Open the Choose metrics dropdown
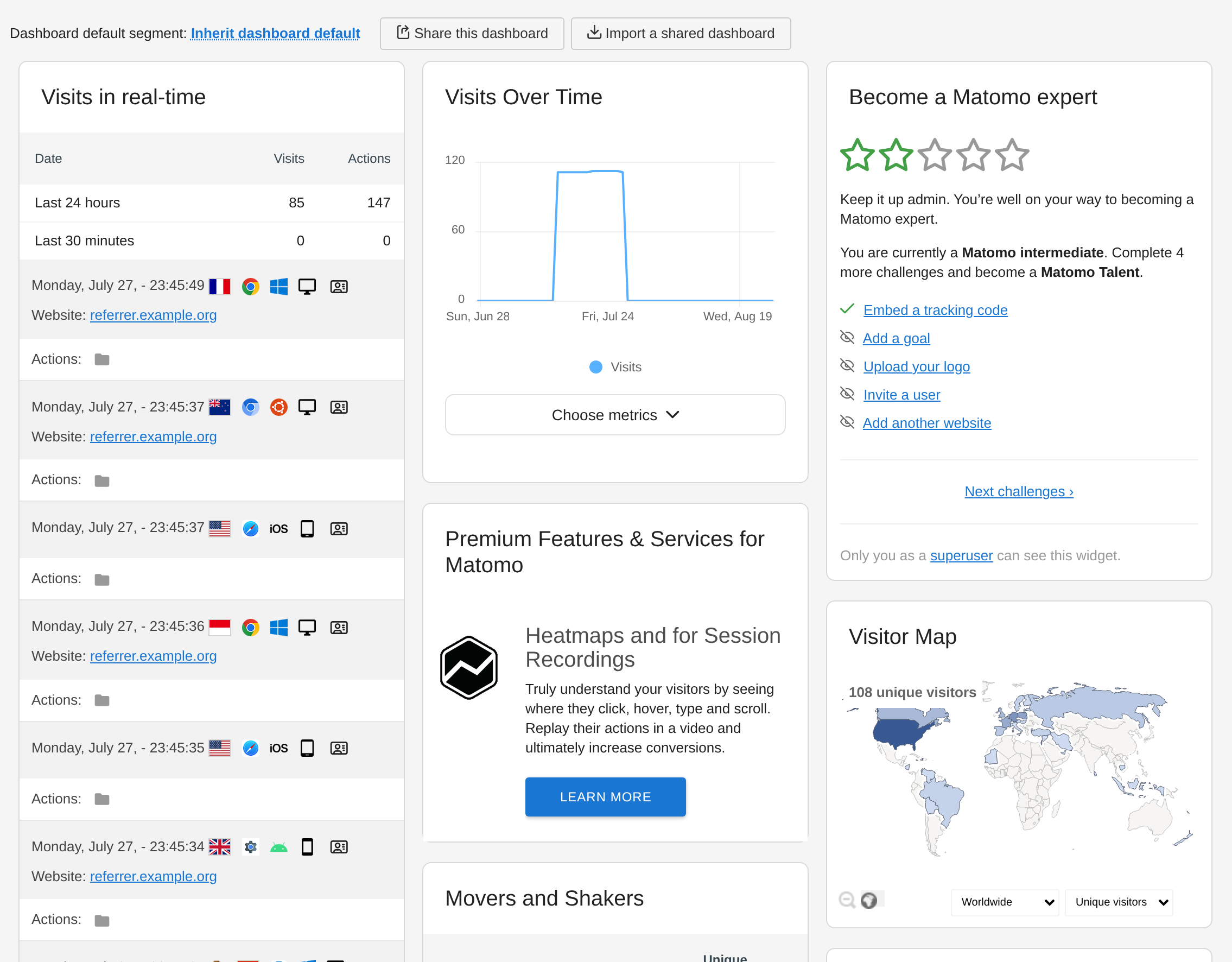Image resolution: width=1232 pixels, height=962 pixels. (615, 415)
